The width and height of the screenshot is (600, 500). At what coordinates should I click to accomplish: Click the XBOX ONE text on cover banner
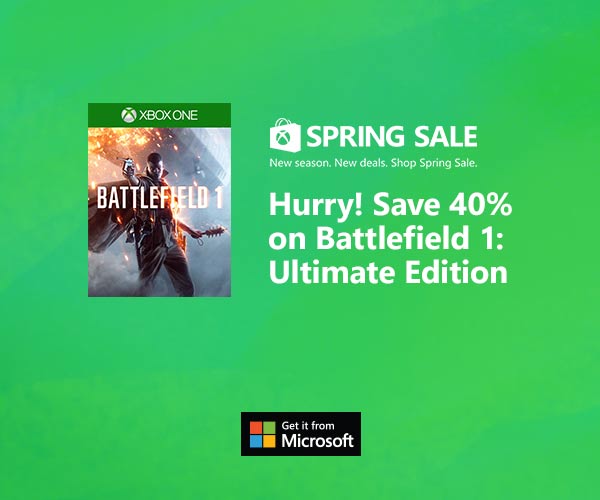168,115
